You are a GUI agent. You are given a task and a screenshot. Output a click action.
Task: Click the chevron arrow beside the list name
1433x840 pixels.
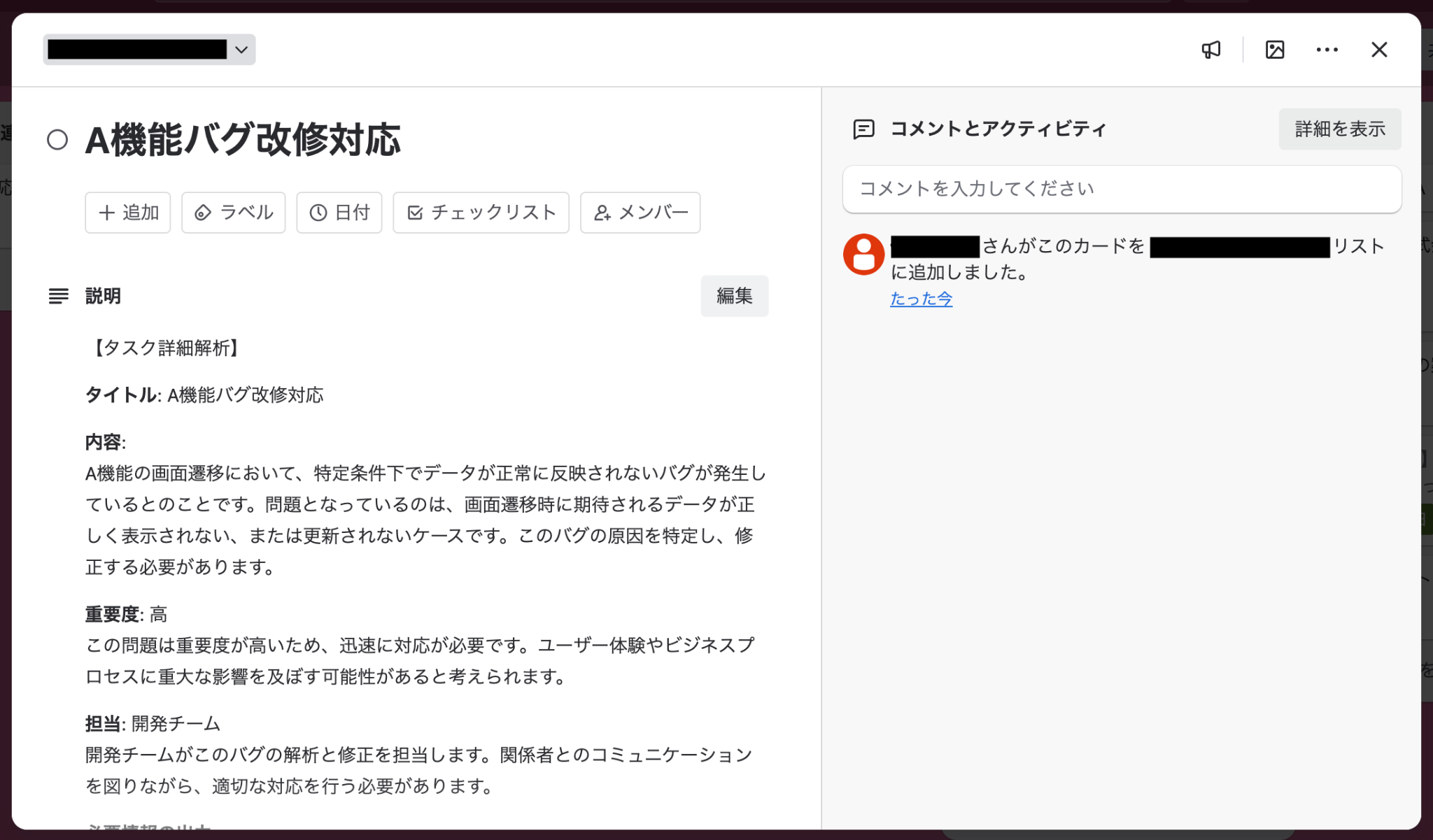tap(241, 50)
